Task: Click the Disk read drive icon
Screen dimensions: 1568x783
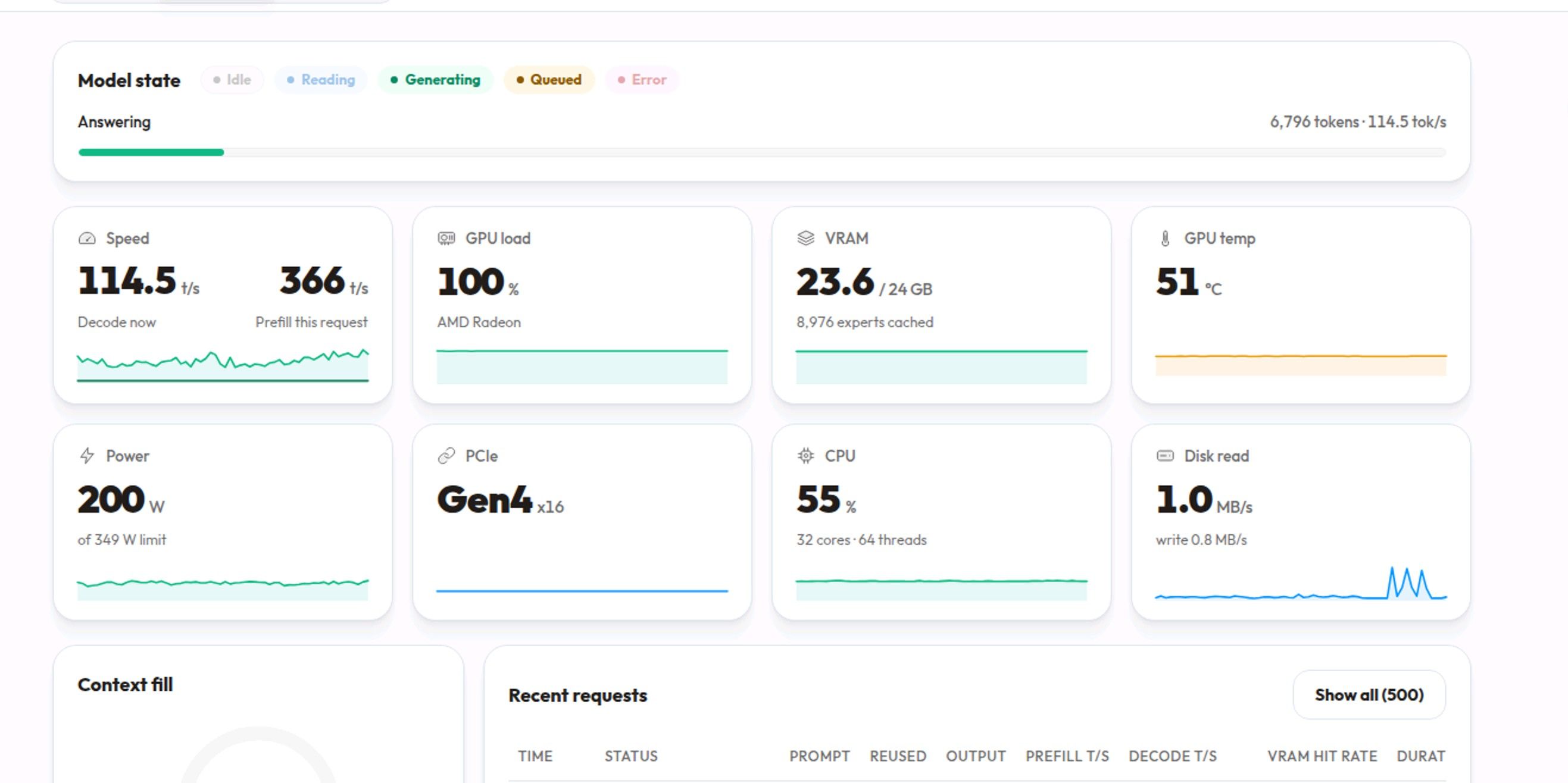Action: 1164,456
